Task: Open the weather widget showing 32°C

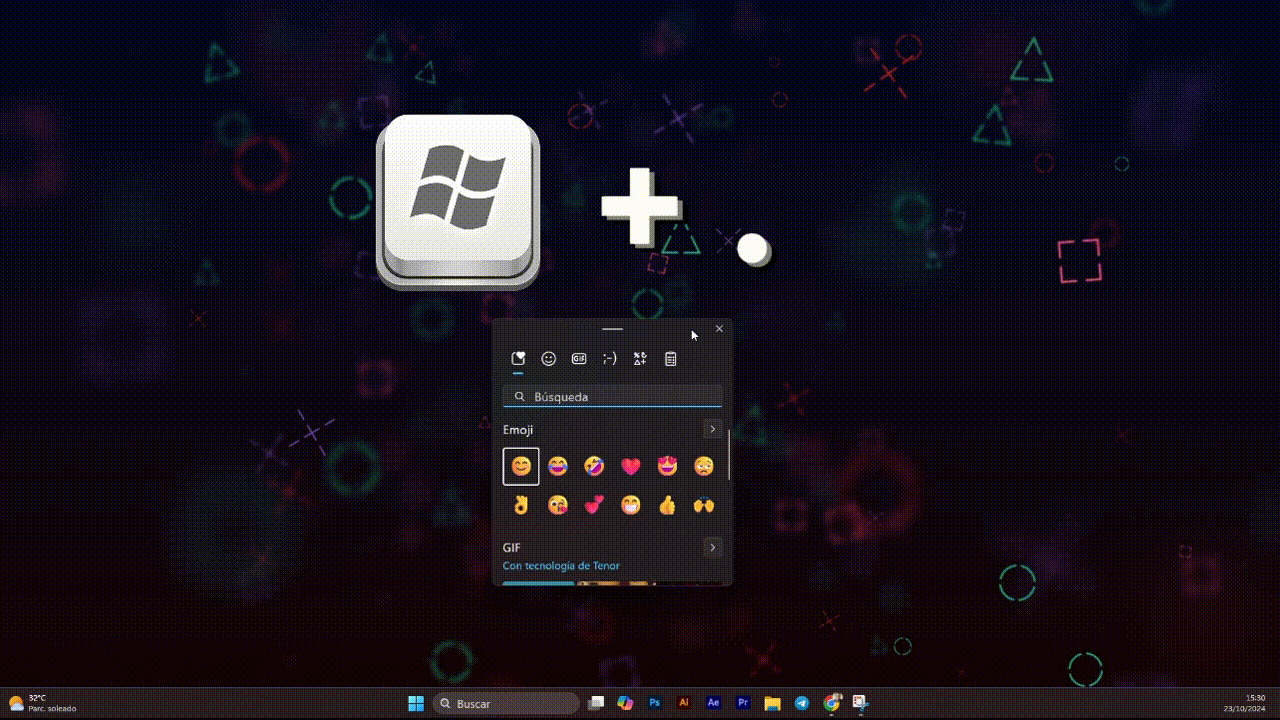Action: click(42, 703)
